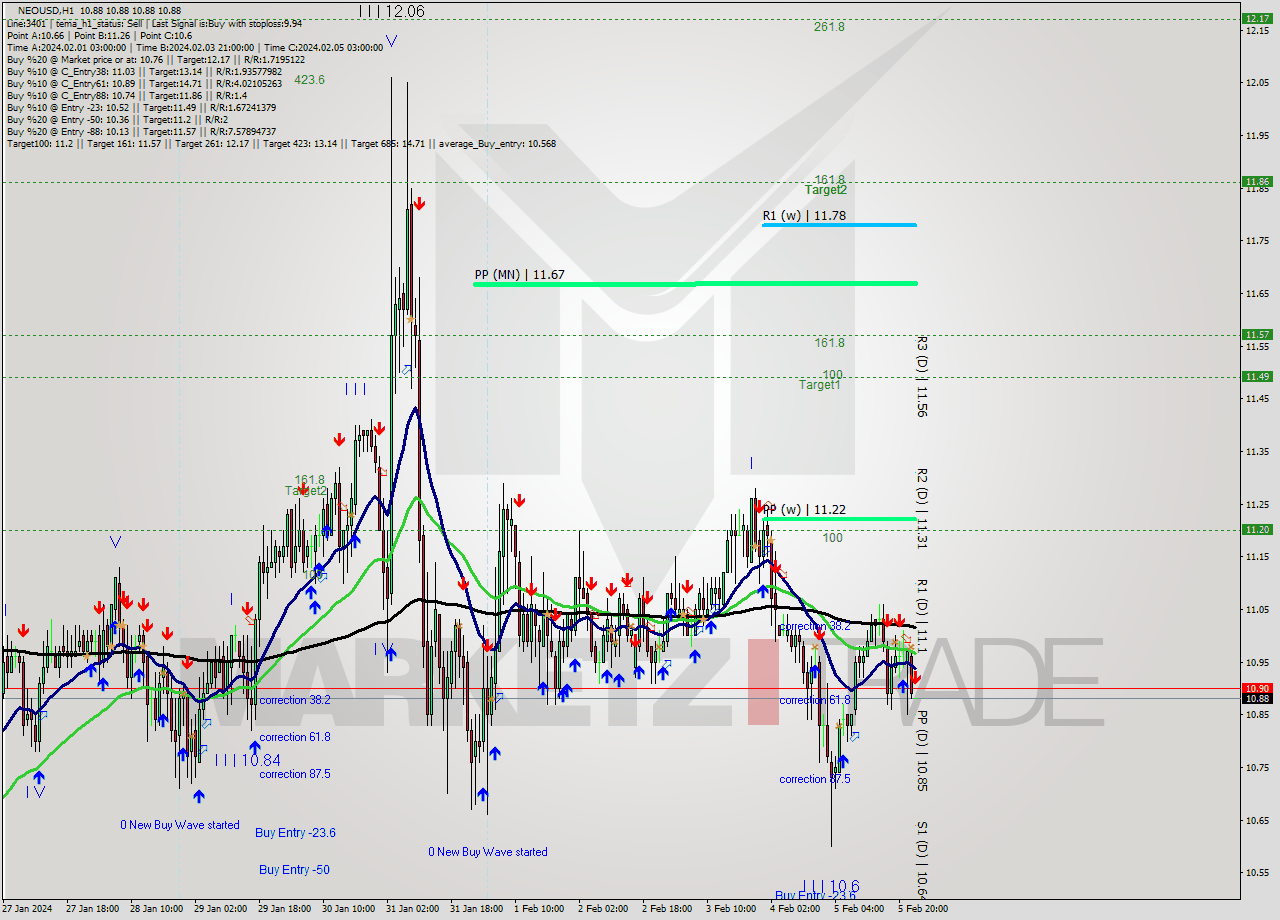Click the green '261.8' label at top

(829, 27)
